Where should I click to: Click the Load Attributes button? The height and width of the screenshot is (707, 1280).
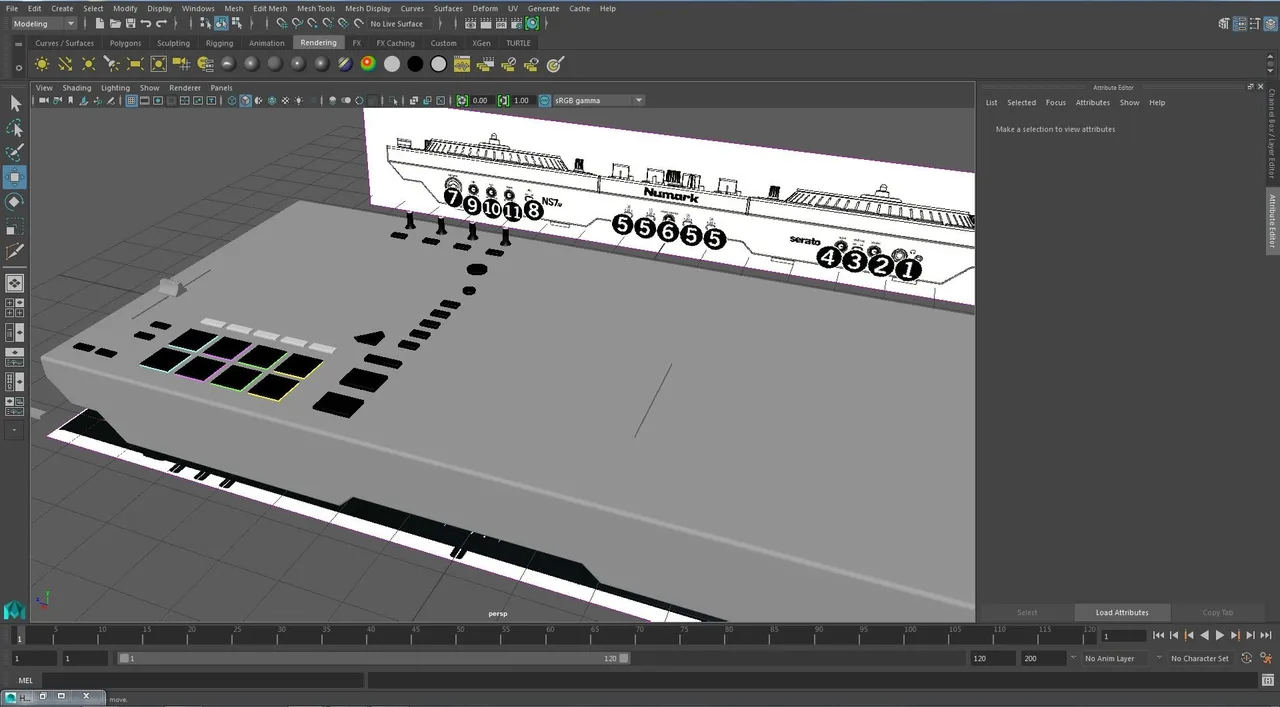tap(1122, 612)
